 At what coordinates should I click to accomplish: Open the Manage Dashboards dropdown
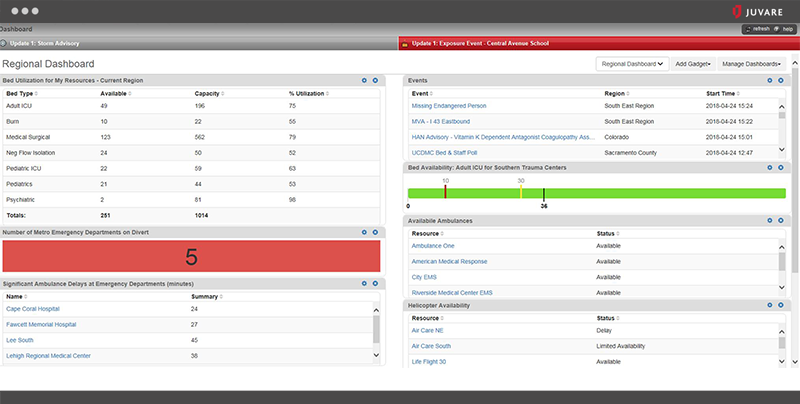(x=751, y=64)
